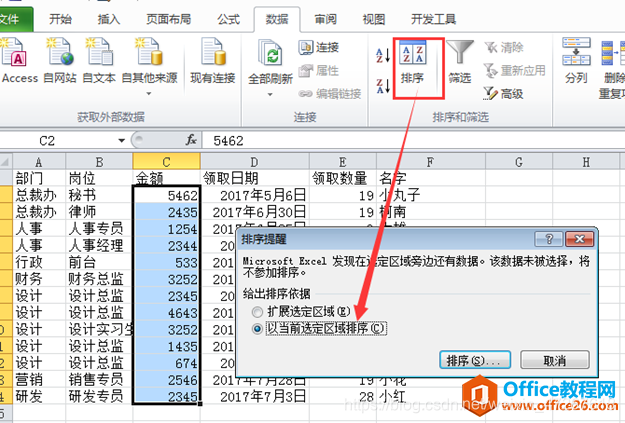Click cell containing 2017年7月3日

[254, 396]
